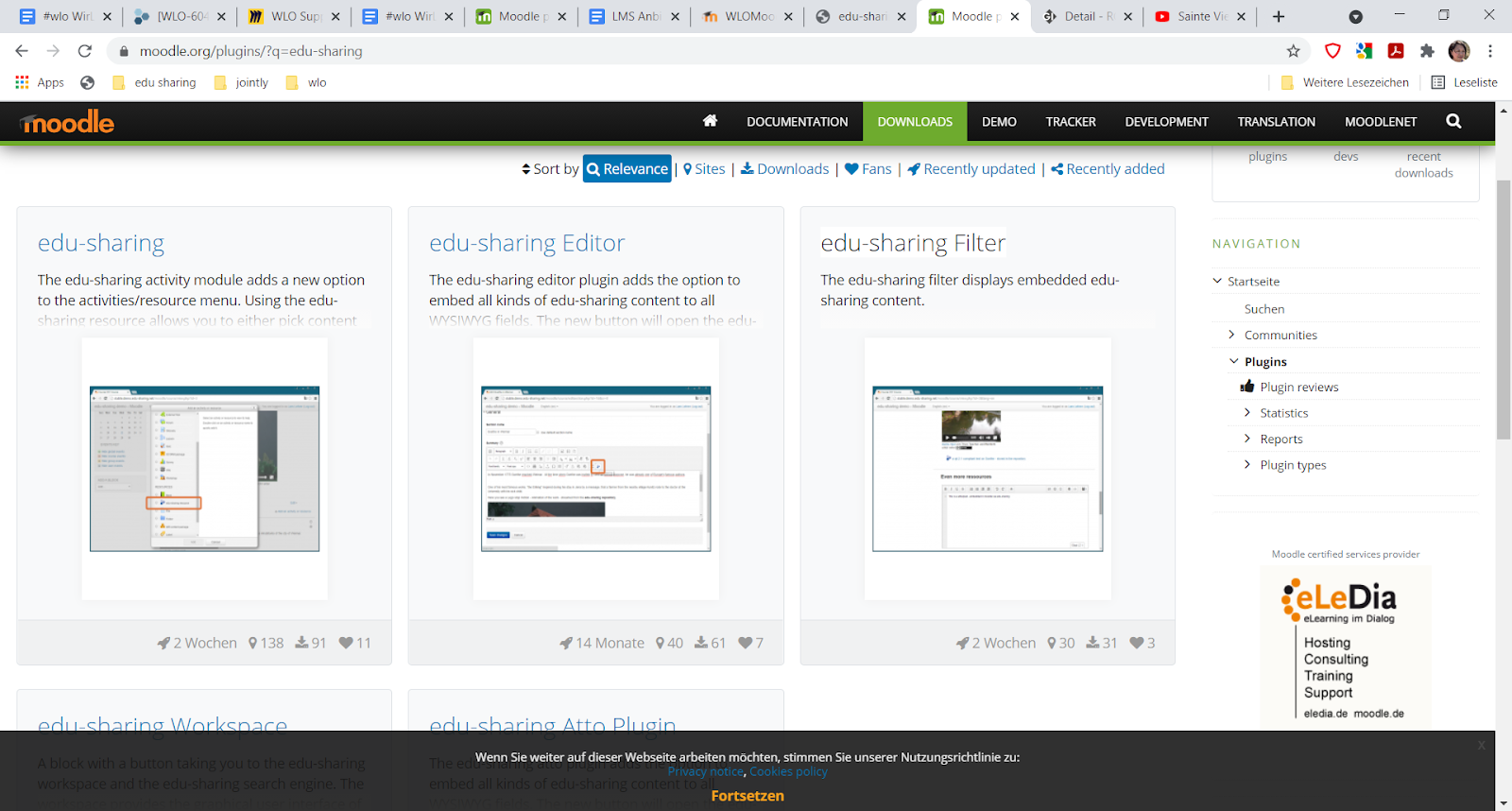This screenshot has height=811, width=1512.
Task: Dismiss the cookie banner with the X
Action: point(1481,746)
